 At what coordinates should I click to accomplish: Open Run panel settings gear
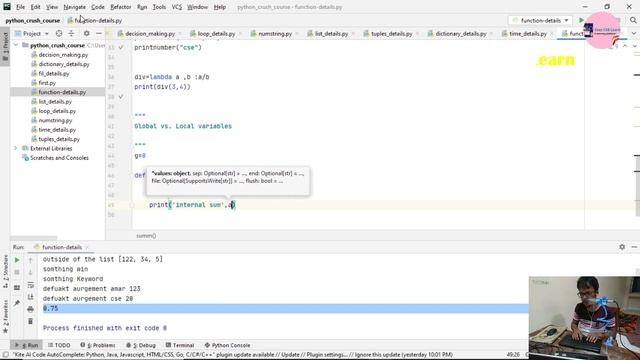(x=622, y=247)
